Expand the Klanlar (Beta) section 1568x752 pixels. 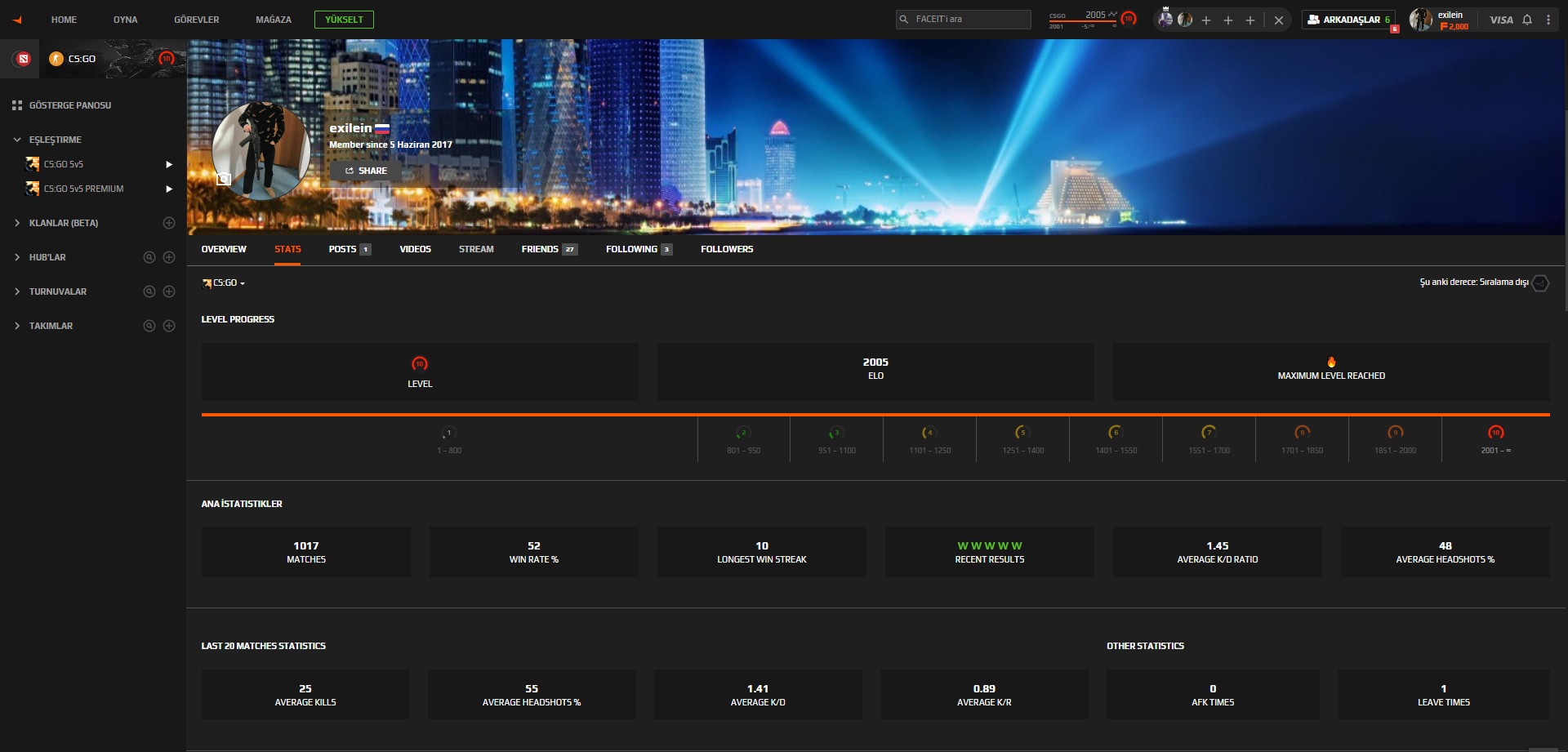17,223
